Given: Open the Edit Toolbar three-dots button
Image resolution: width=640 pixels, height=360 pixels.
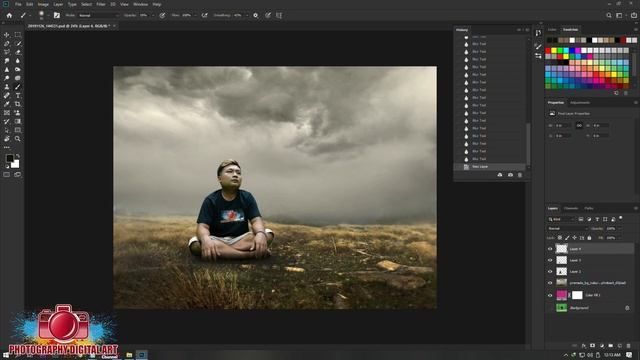Looking at the screenshot, I should tap(7, 147).
